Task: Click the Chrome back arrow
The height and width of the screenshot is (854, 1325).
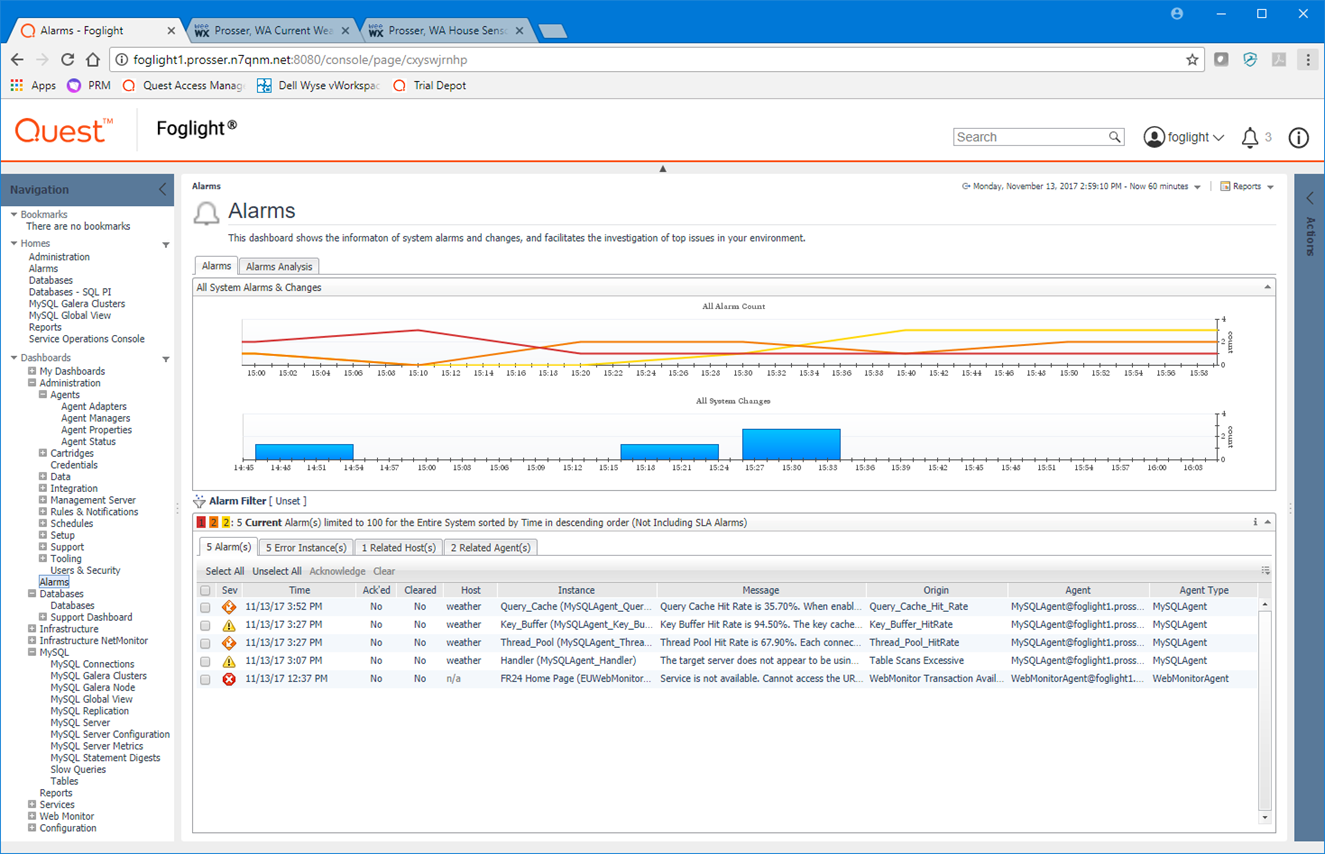Action: [17, 60]
